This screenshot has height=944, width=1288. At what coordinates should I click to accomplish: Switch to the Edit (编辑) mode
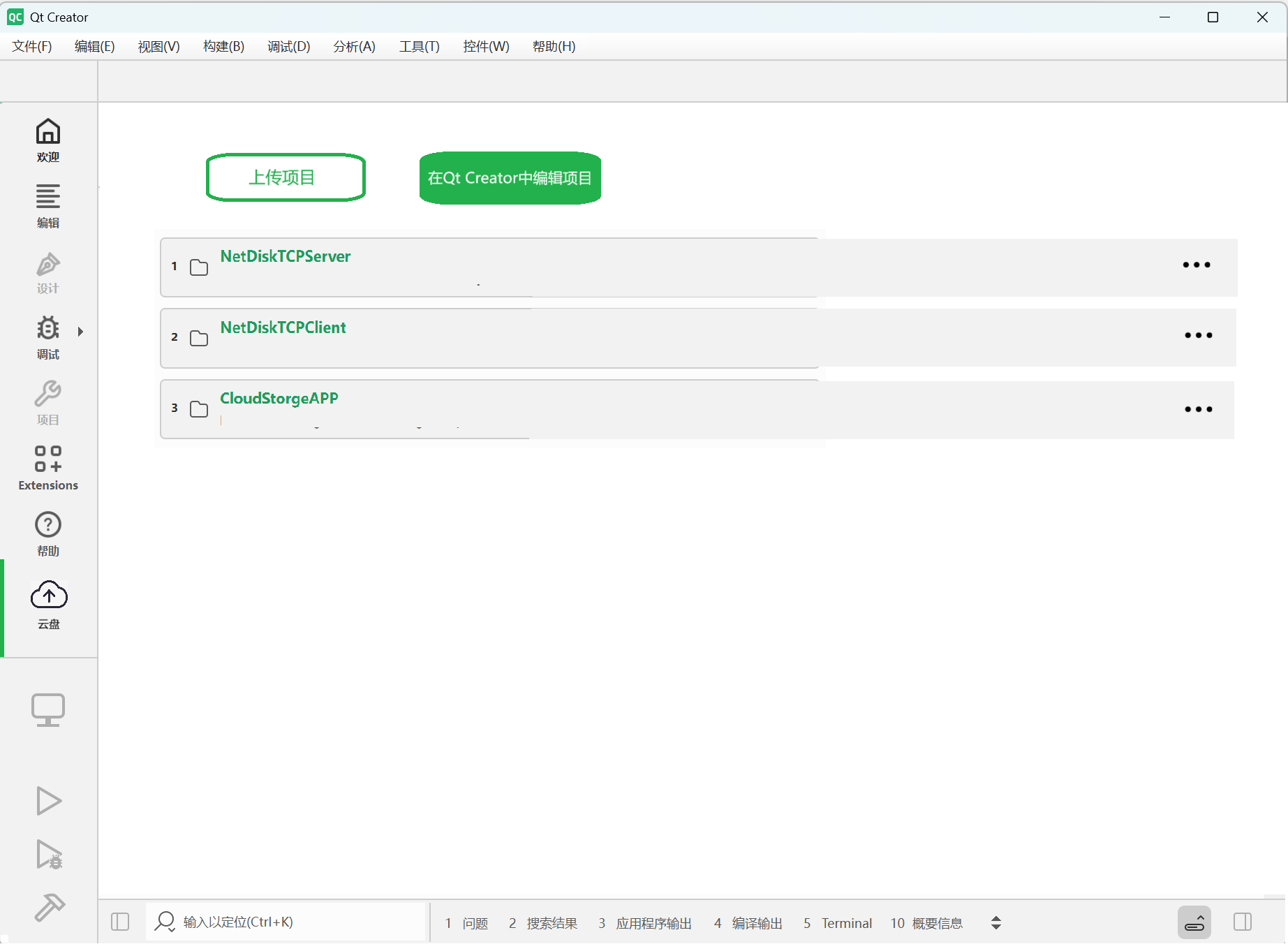coord(48,205)
